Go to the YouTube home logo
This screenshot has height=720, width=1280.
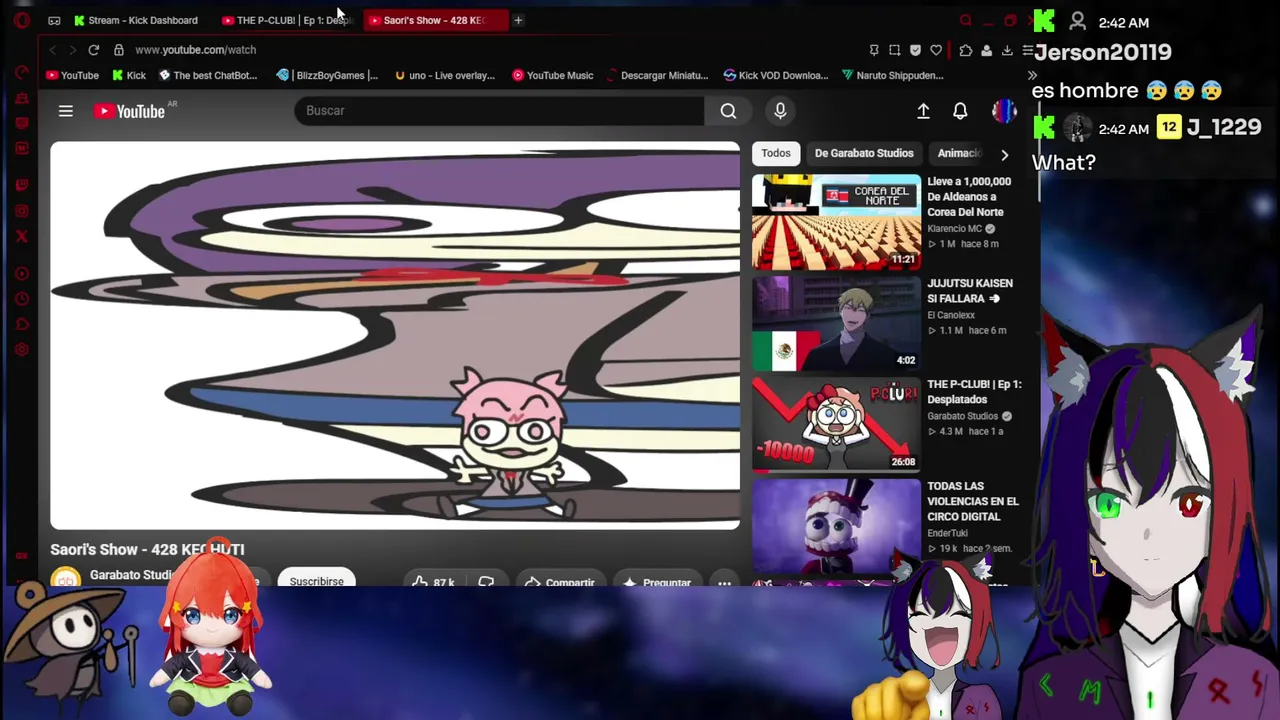pos(129,111)
